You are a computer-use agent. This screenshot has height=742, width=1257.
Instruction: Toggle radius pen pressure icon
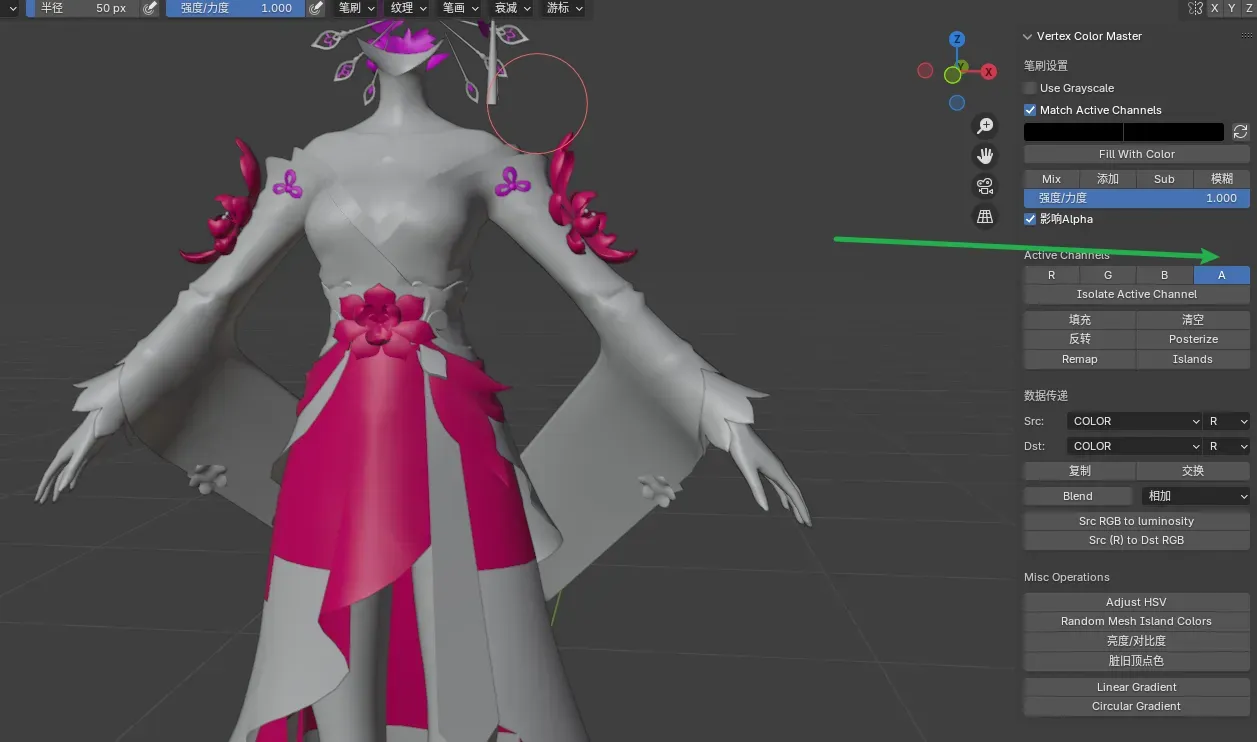150,8
